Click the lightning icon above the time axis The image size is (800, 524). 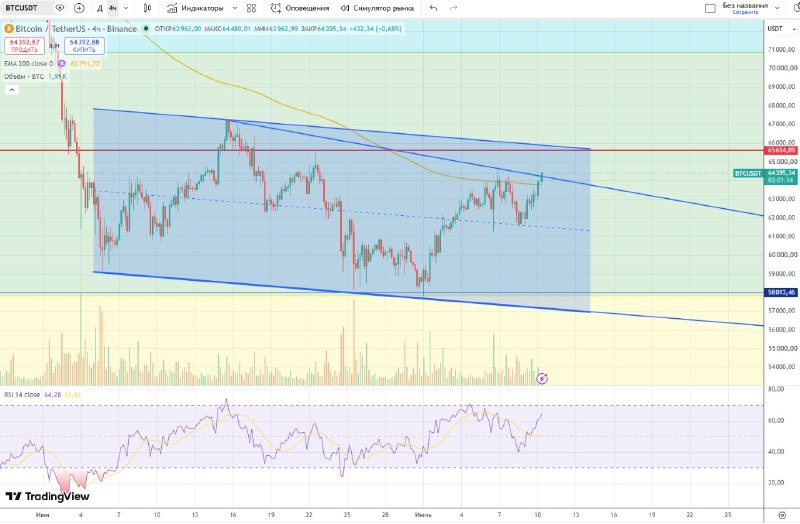pyautogui.click(x=542, y=379)
